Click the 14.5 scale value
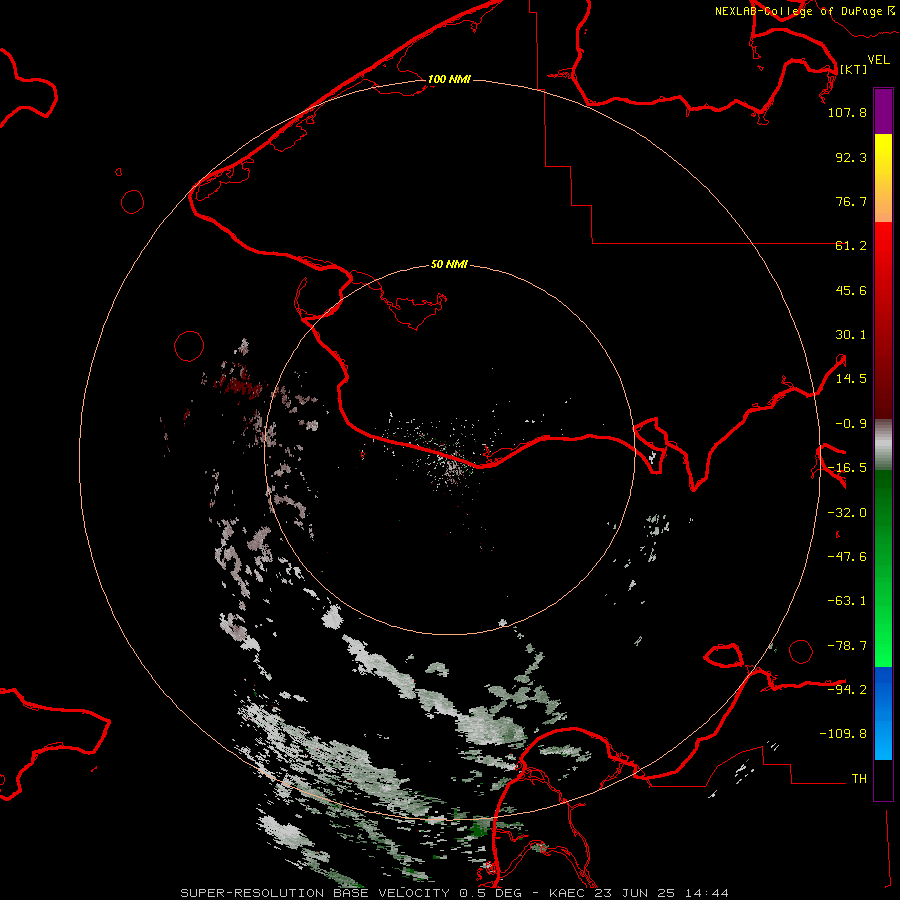This screenshot has height=900, width=900. pos(851,379)
